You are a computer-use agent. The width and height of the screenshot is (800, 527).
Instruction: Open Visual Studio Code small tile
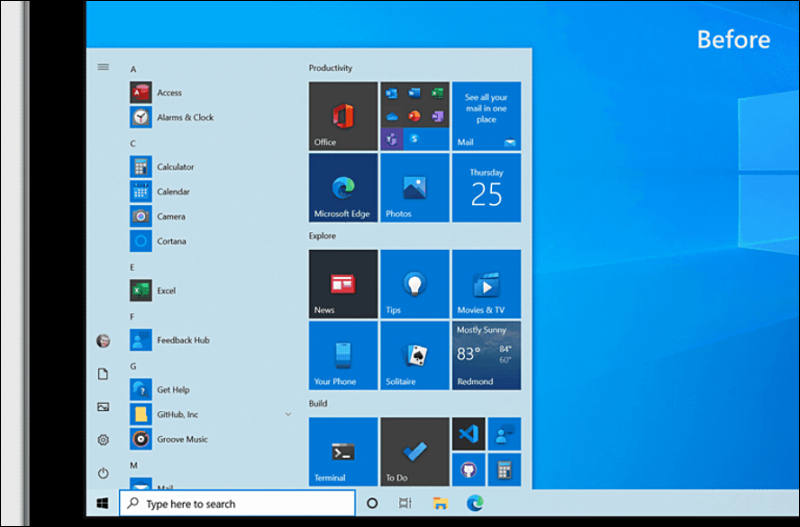click(468, 434)
